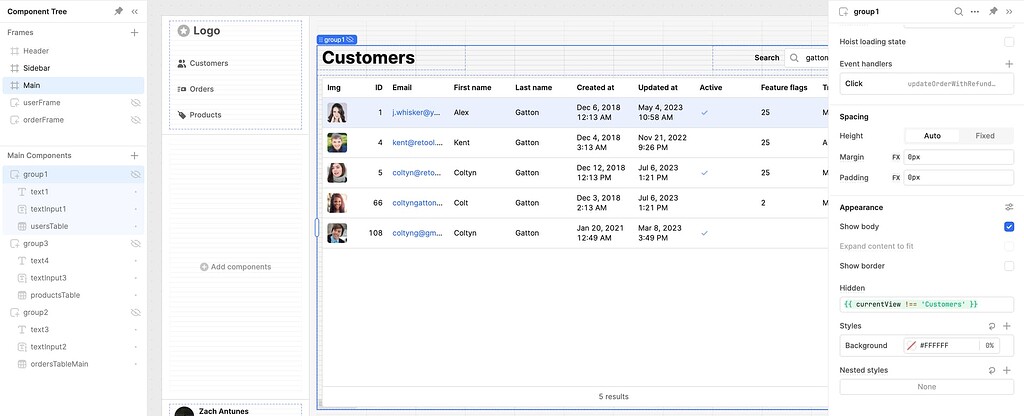Viewport: 1024px width, 416px height.
Task: Expand group1 in the component tree
Action: point(14,174)
